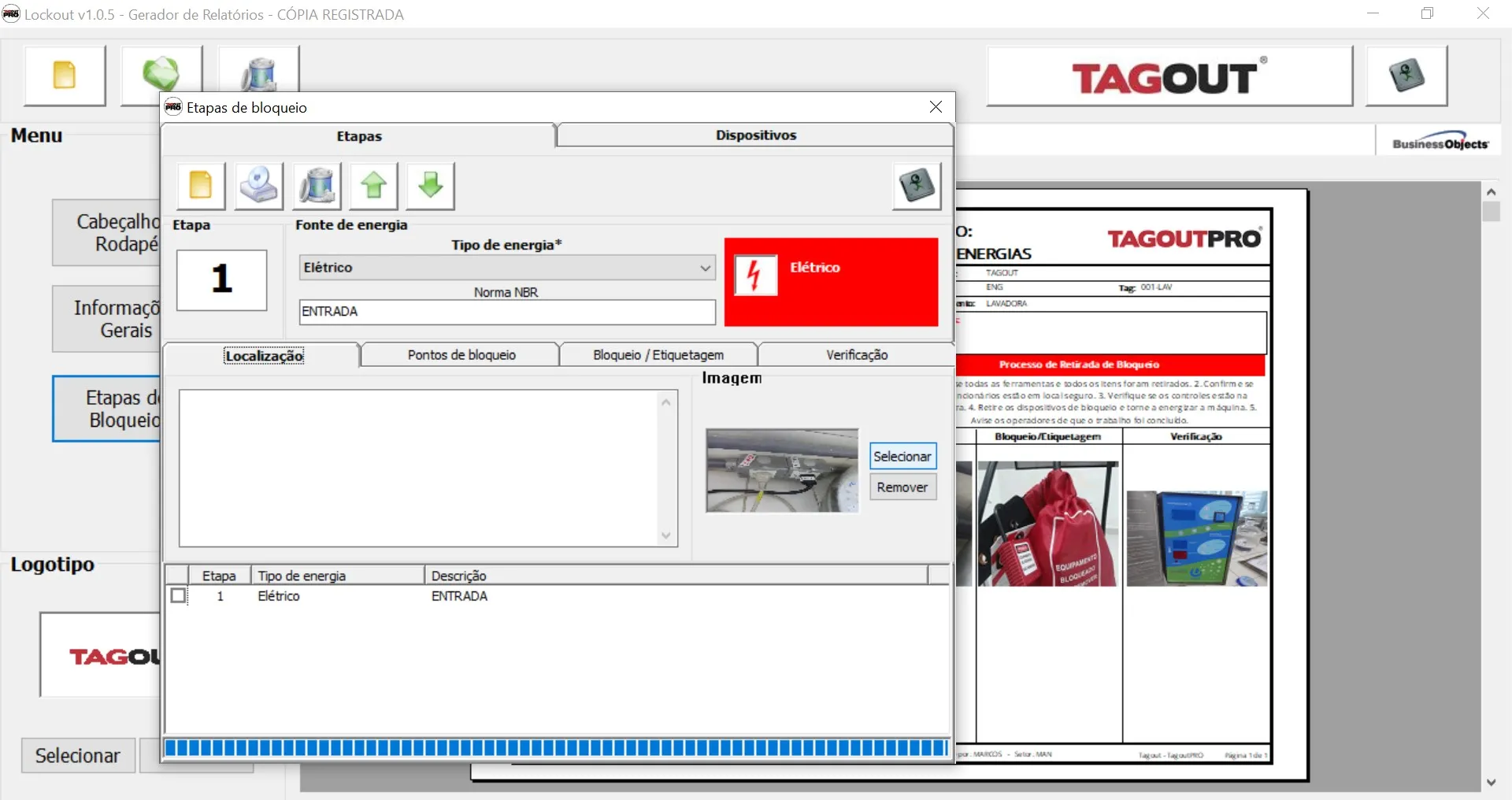Screen dimensions: 1512x800
Task: Click the trash bin icon in main toolbar
Action: point(258,74)
